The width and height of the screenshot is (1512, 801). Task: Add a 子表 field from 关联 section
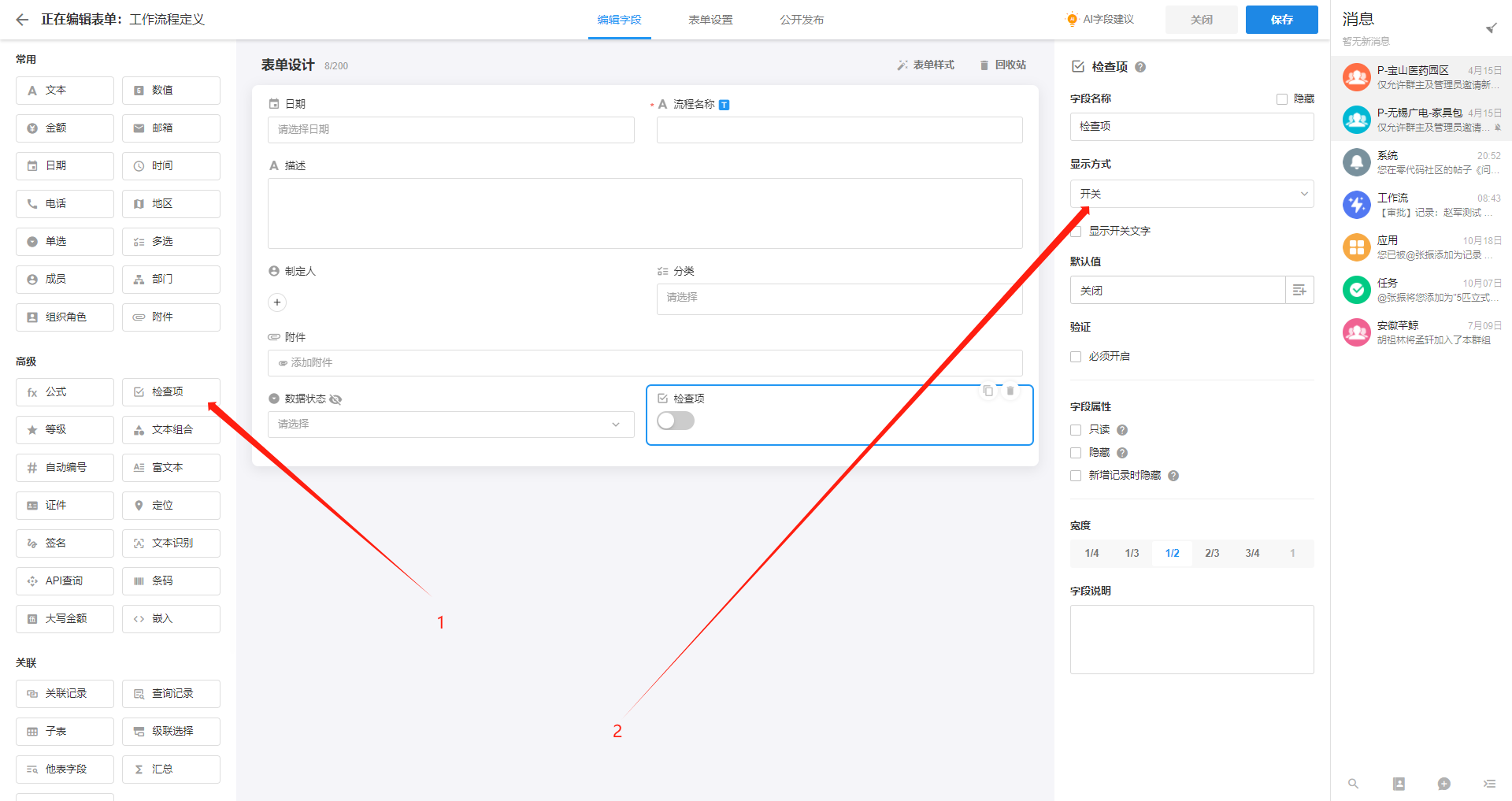tap(65, 732)
